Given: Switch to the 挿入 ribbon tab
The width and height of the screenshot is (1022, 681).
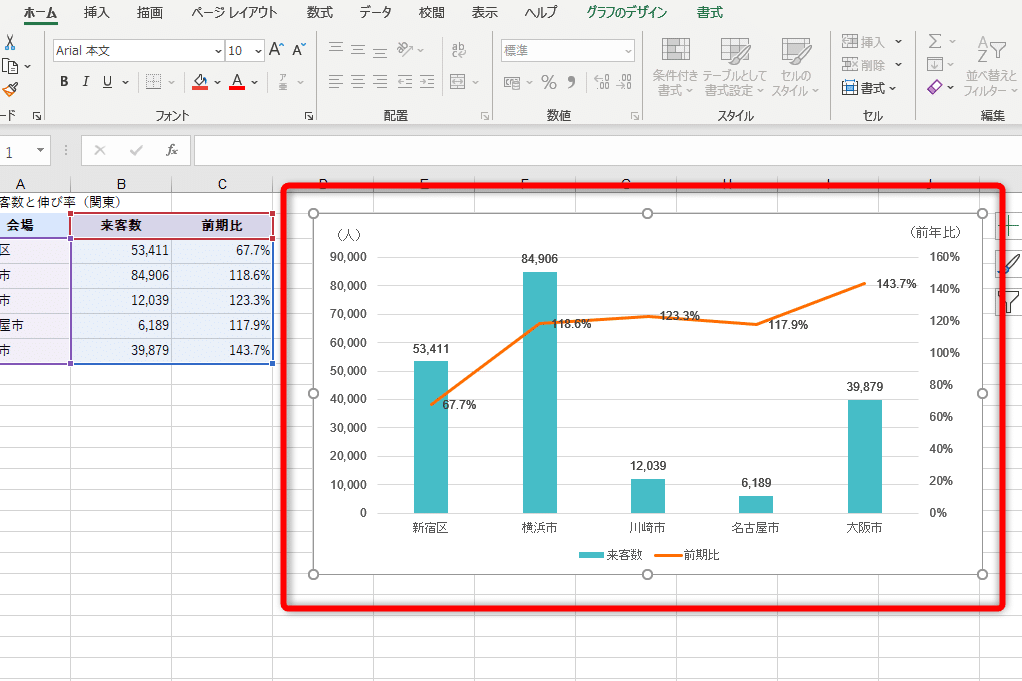Looking at the screenshot, I should point(97,13).
